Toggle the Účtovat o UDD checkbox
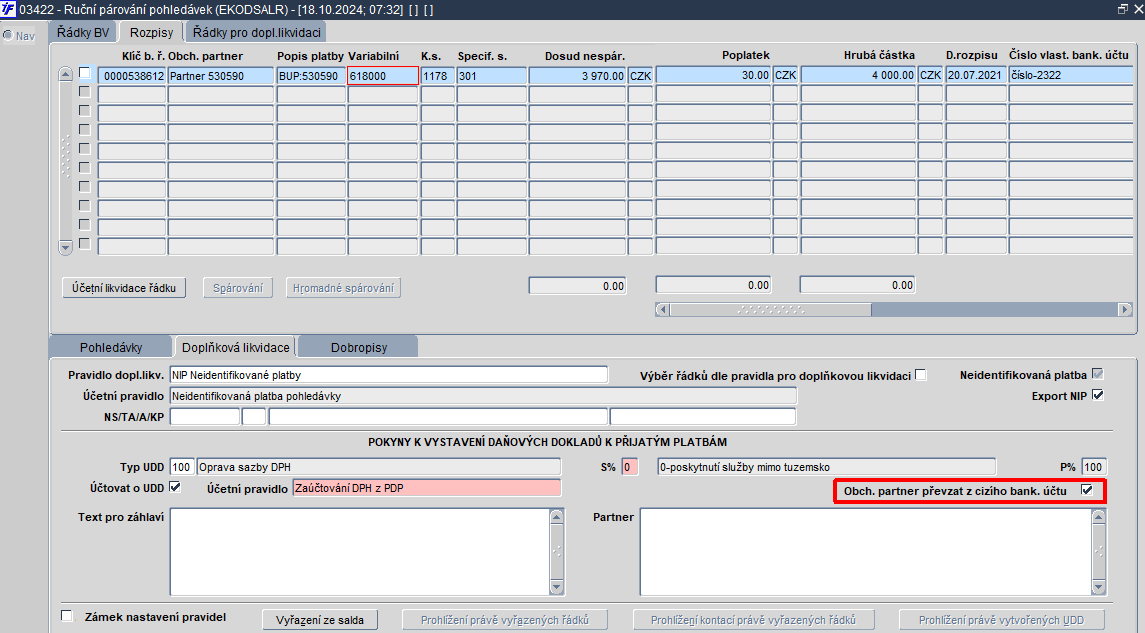The height and width of the screenshot is (633, 1145). (x=175, y=486)
